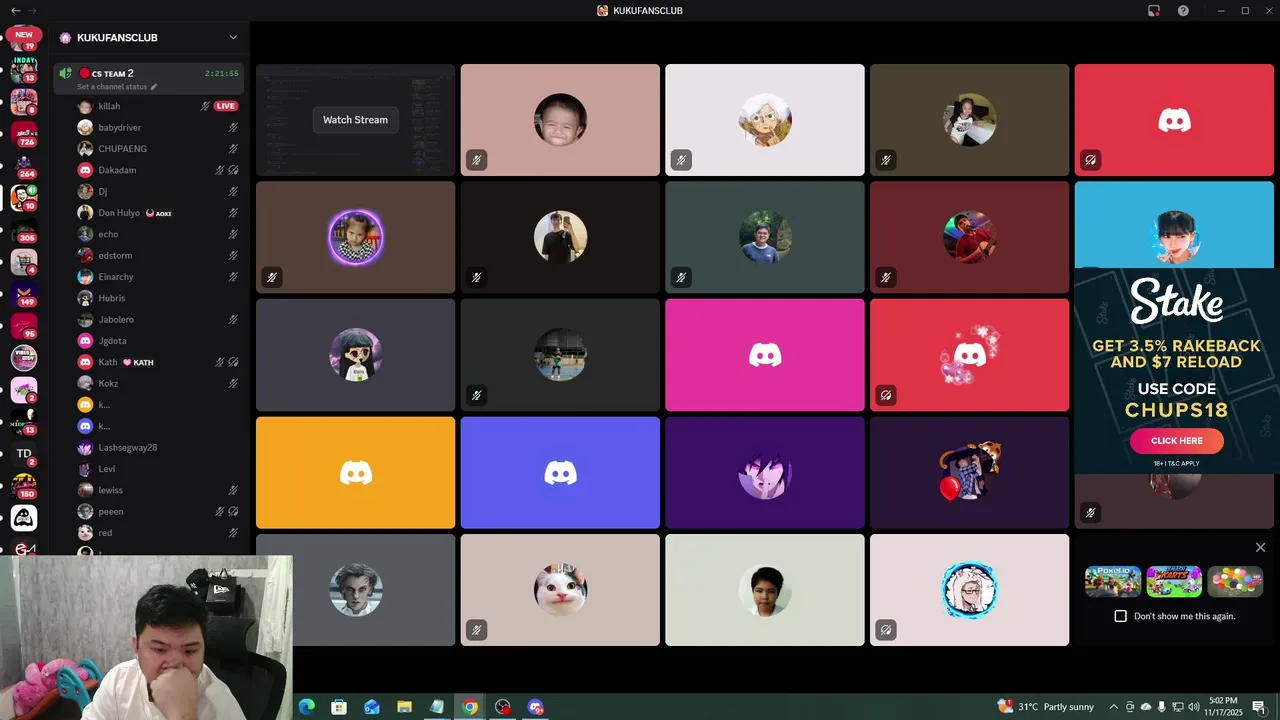Go forward using the forward arrow

point(32,10)
